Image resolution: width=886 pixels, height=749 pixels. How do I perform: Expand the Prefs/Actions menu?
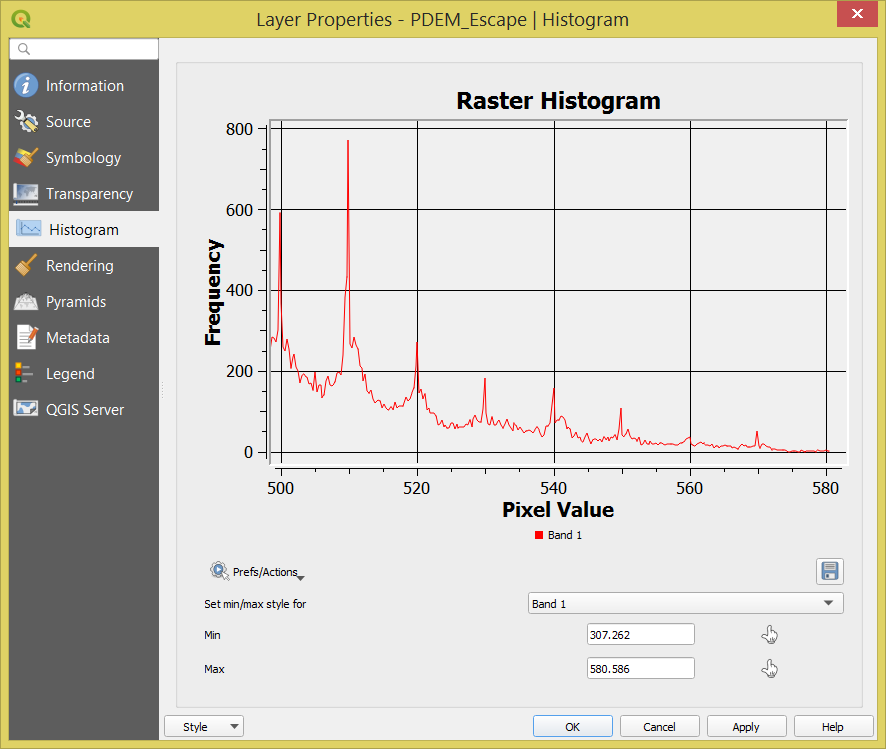click(257, 572)
